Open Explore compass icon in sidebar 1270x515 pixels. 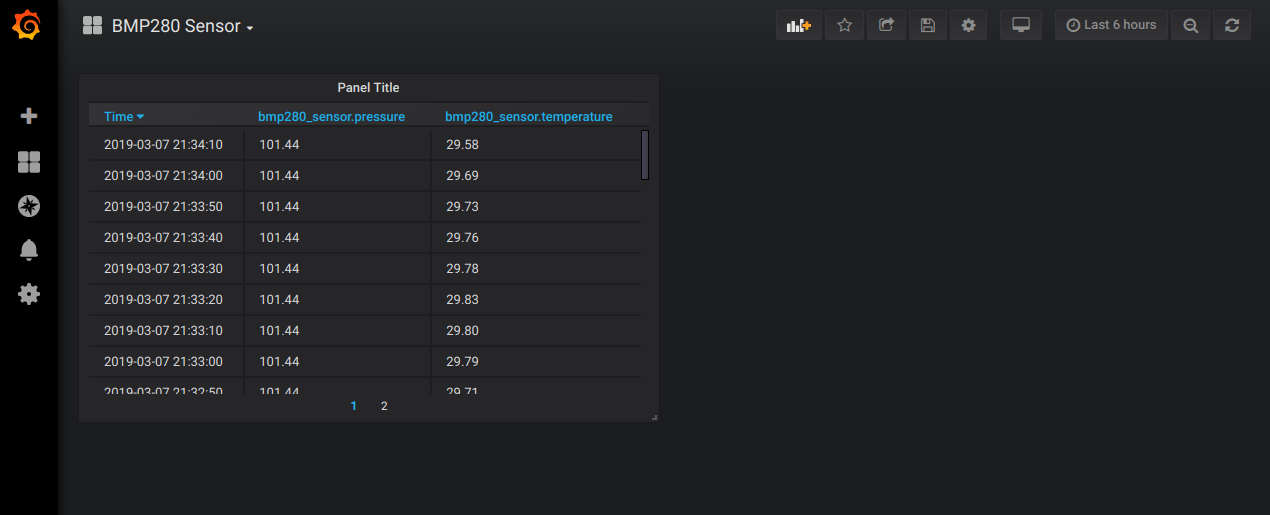pyautogui.click(x=29, y=206)
